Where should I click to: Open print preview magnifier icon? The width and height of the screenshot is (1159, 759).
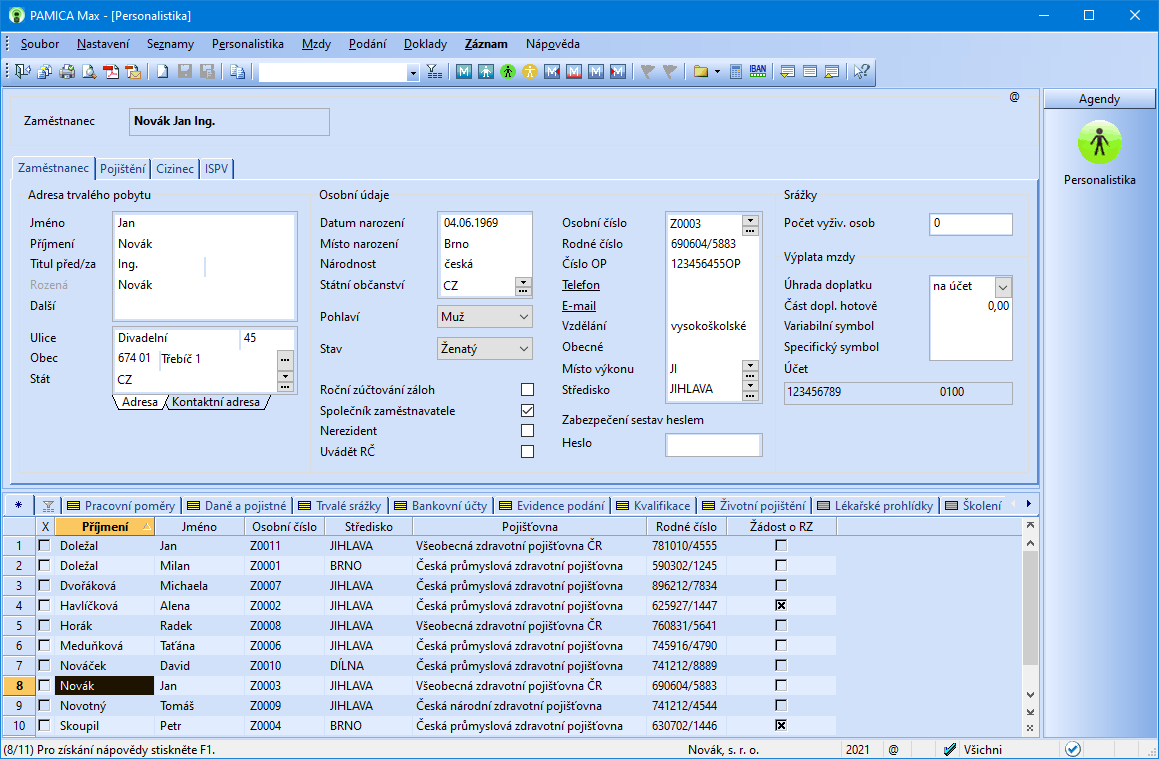coord(89,72)
